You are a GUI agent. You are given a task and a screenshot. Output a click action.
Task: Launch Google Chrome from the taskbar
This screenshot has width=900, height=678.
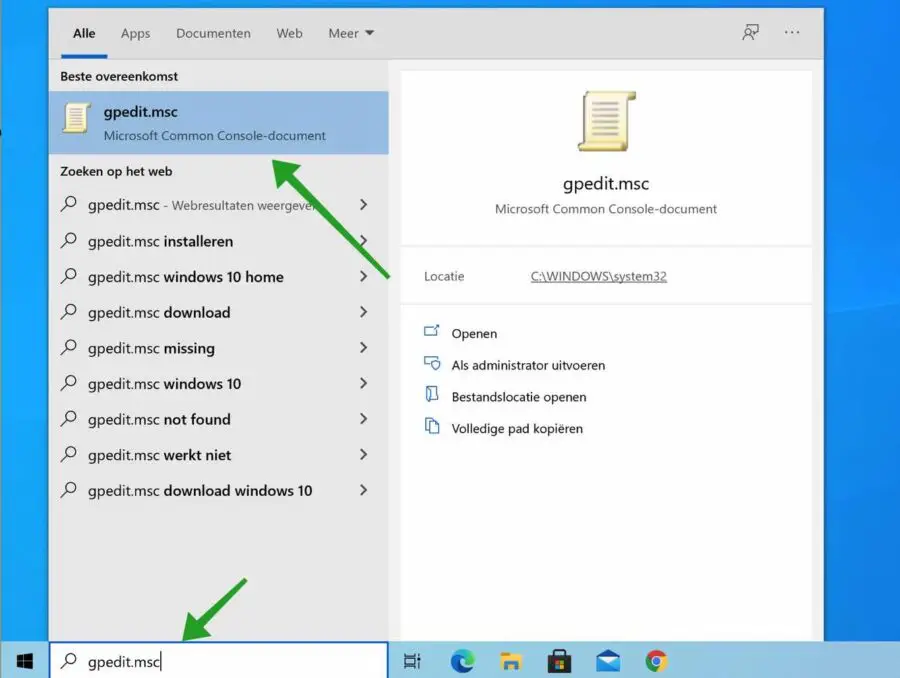tap(656, 661)
